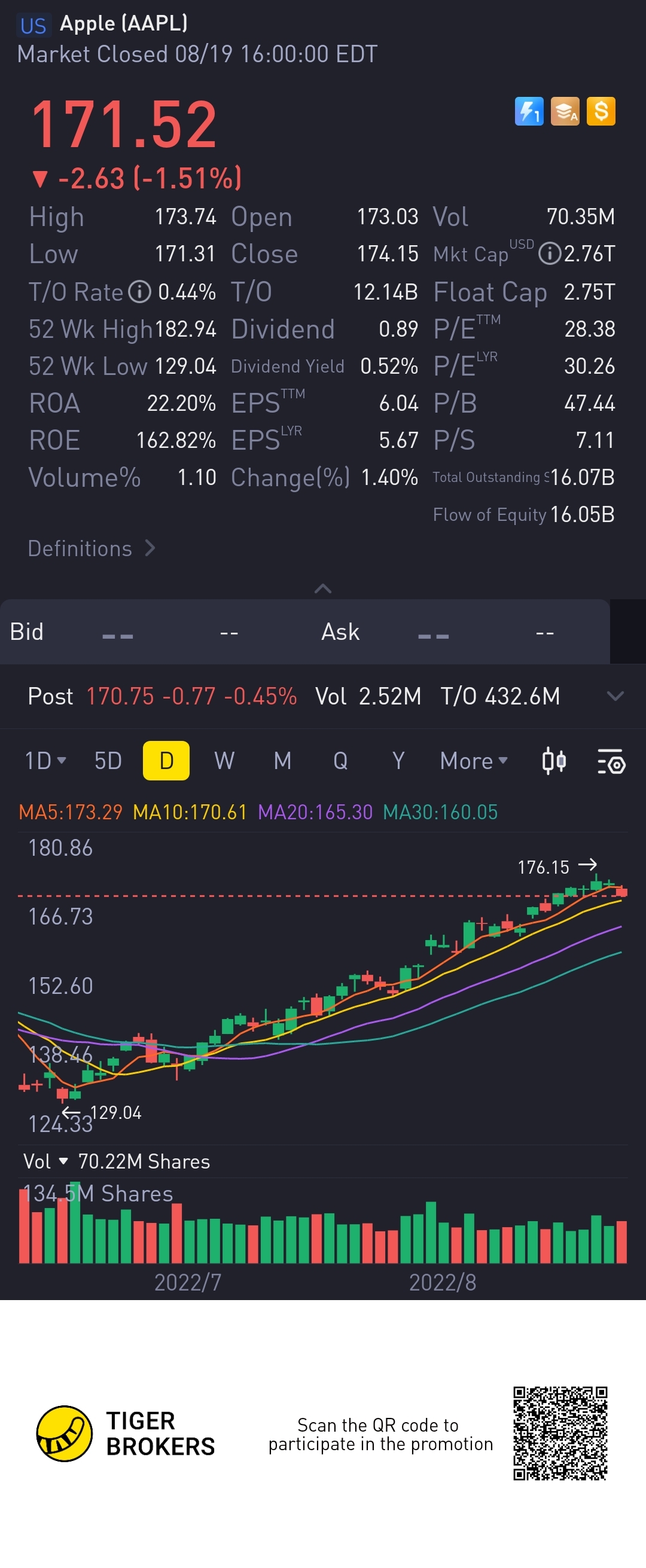The image size is (646, 1568).
Task: Open the candlestick chart type icon
Action: [x=554, y=761]
